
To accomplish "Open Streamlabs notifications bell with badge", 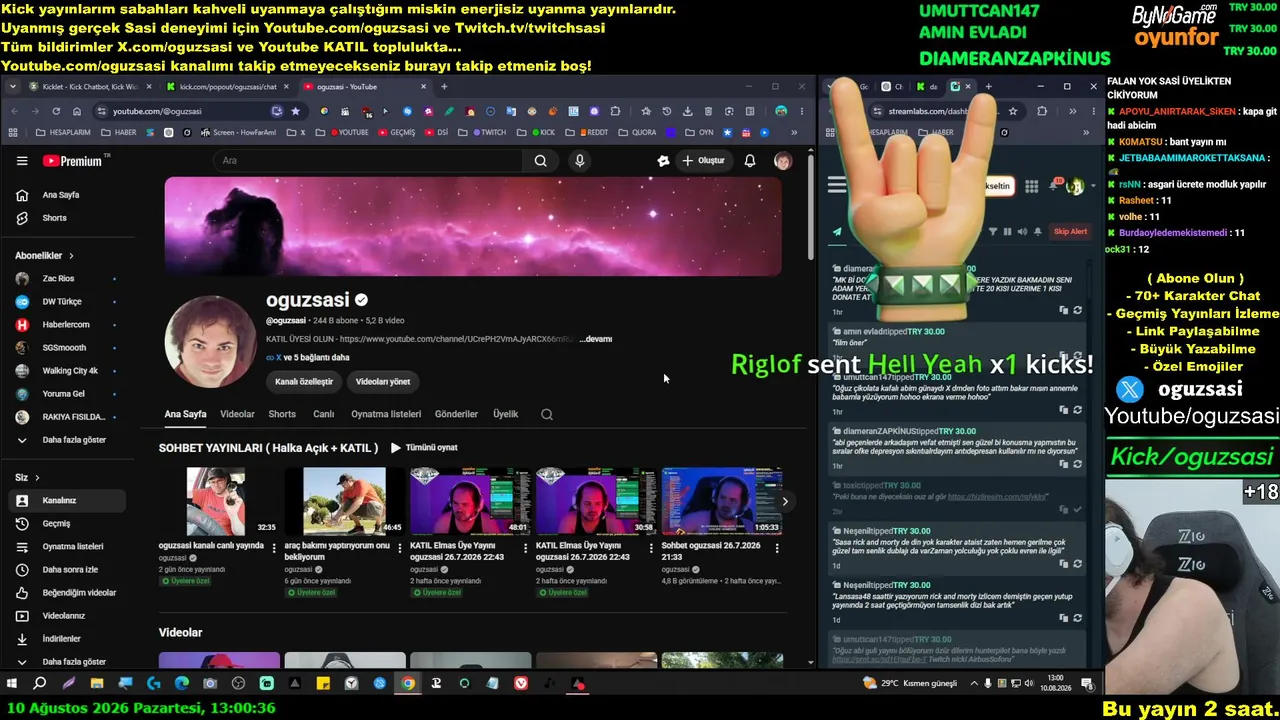I will [x=1055, y=185].
